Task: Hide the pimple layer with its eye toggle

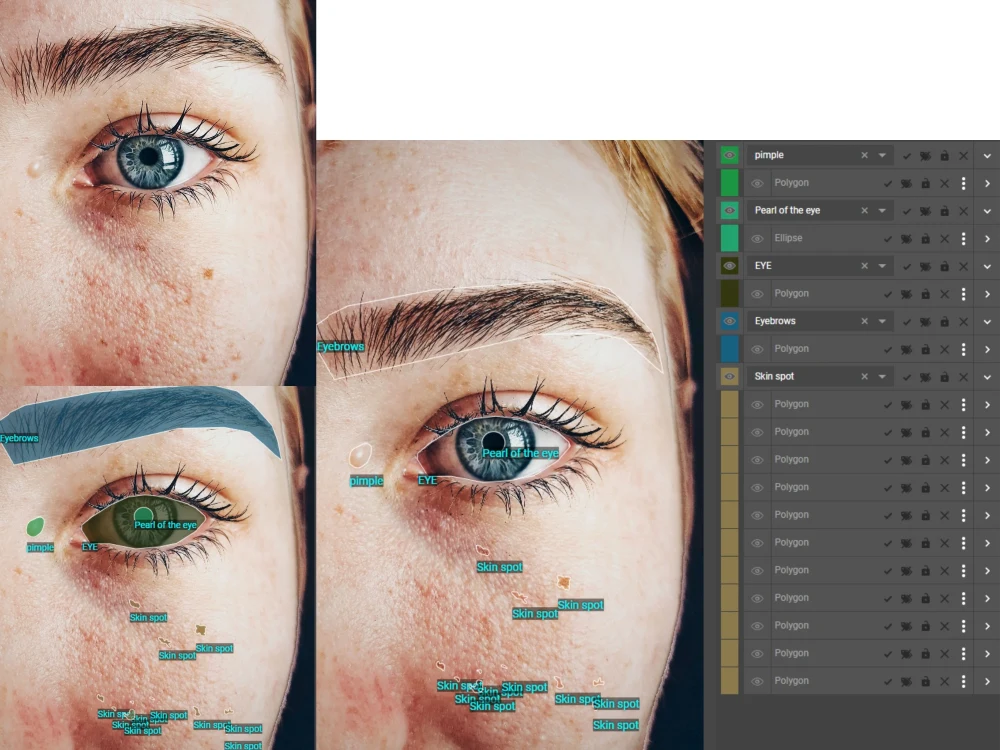Action: (729, 155)
